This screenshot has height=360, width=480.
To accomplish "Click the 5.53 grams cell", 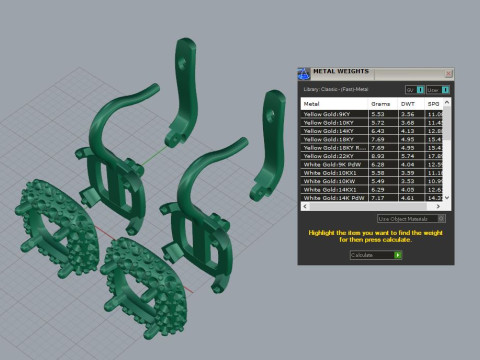I will (383, 114).
